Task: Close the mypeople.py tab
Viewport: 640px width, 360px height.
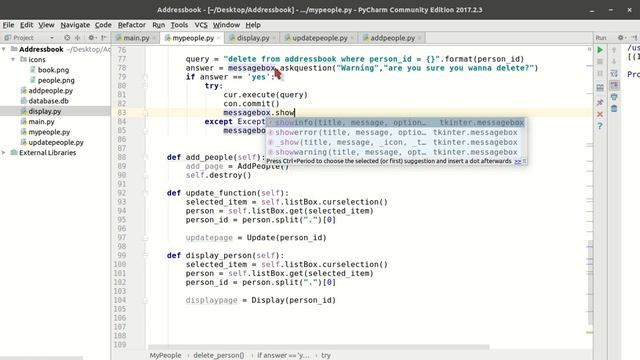Action: [x=219, y=38]
